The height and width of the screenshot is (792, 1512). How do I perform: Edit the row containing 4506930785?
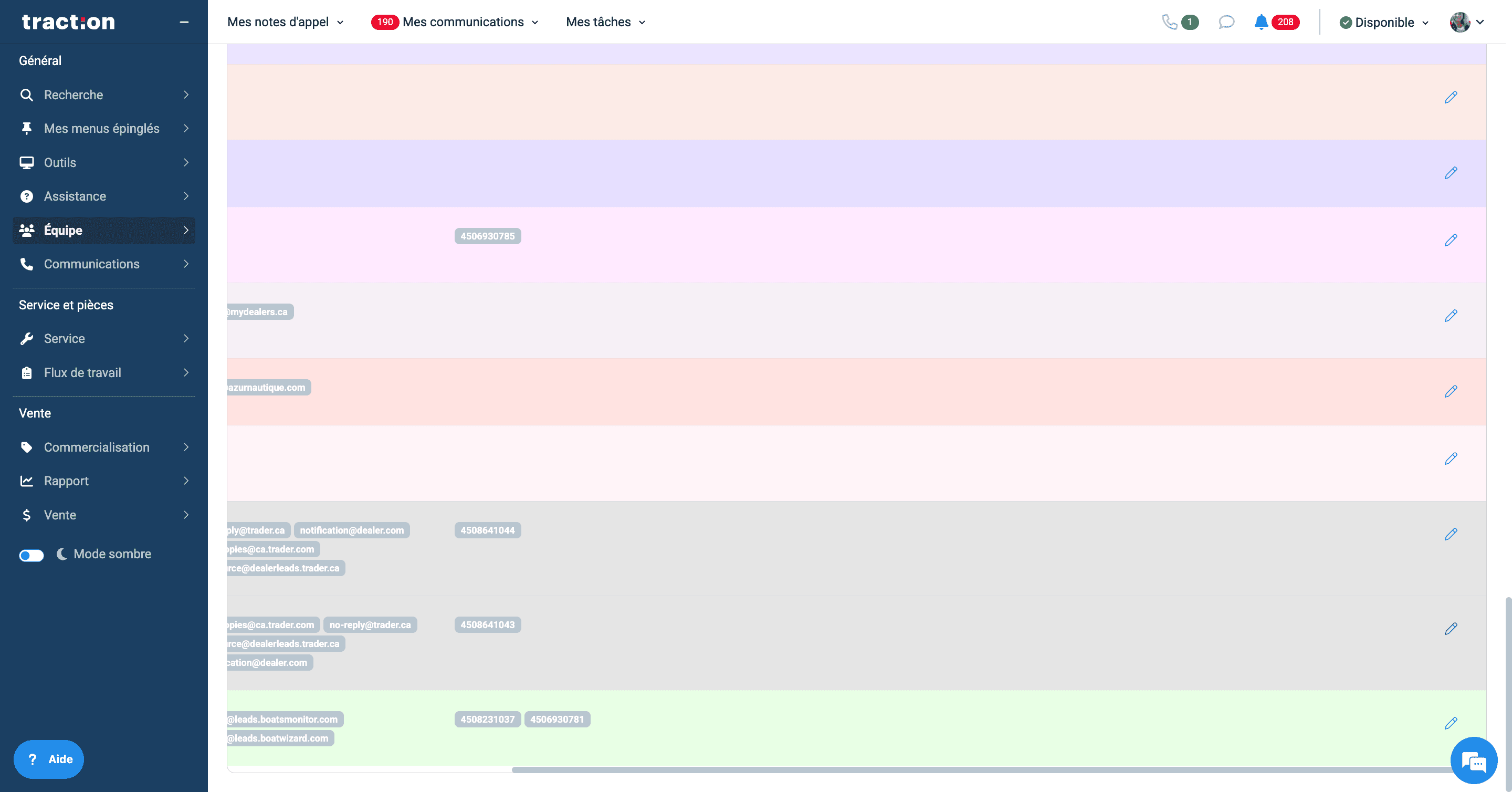coord(1451,240)
